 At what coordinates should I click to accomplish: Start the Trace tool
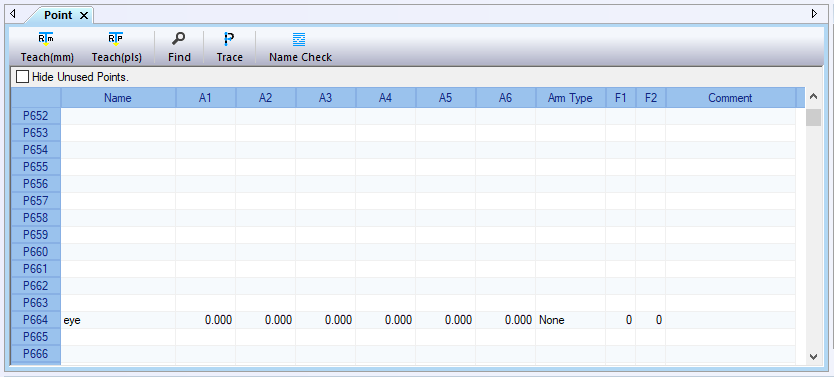[229, 47]
